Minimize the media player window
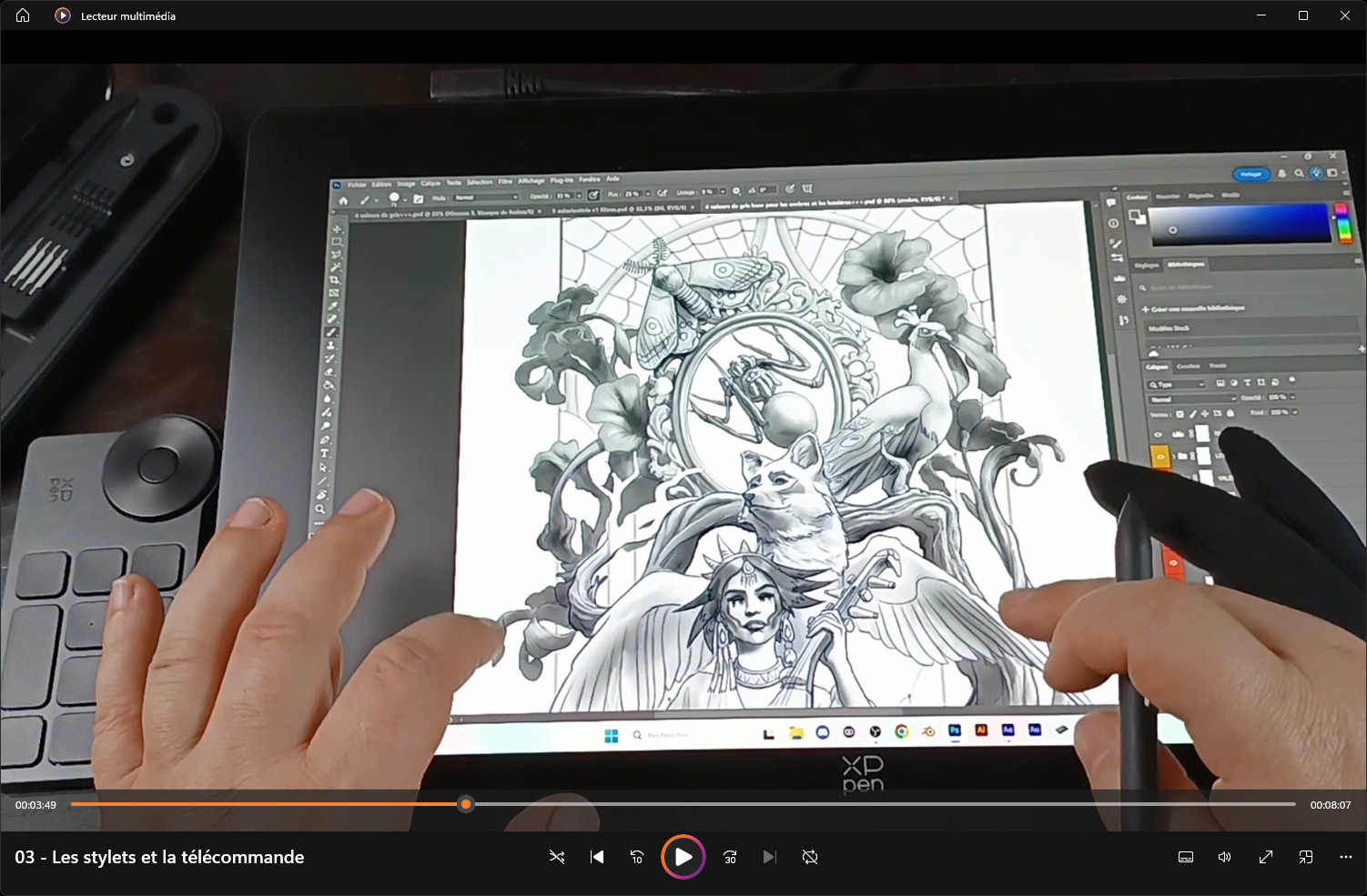This screenshot has width=1367, height=896. (x=1261, y=15)
